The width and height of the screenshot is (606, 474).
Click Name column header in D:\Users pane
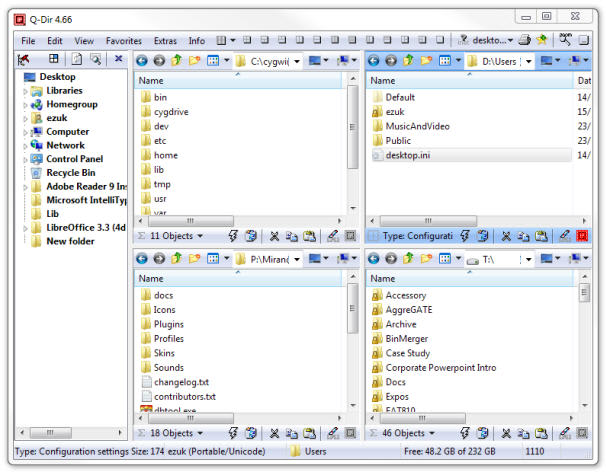pos(470,80)
